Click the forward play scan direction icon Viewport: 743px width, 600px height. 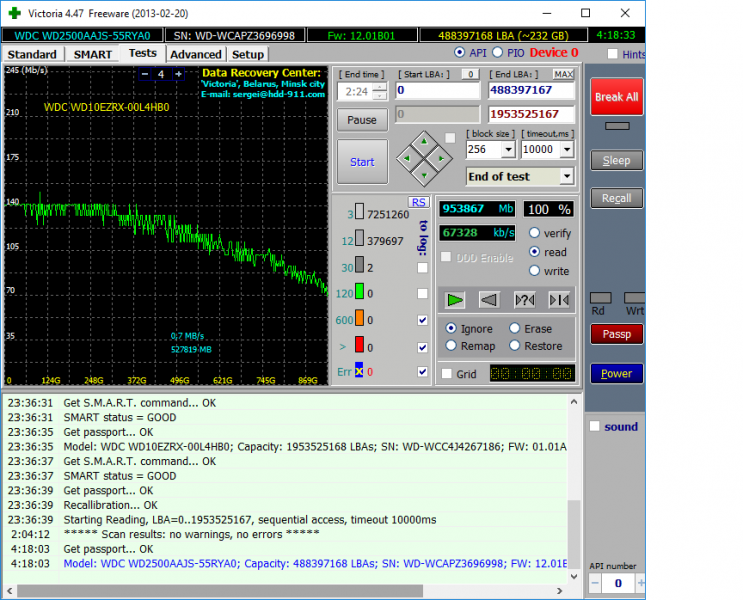(x=455, y=298)
